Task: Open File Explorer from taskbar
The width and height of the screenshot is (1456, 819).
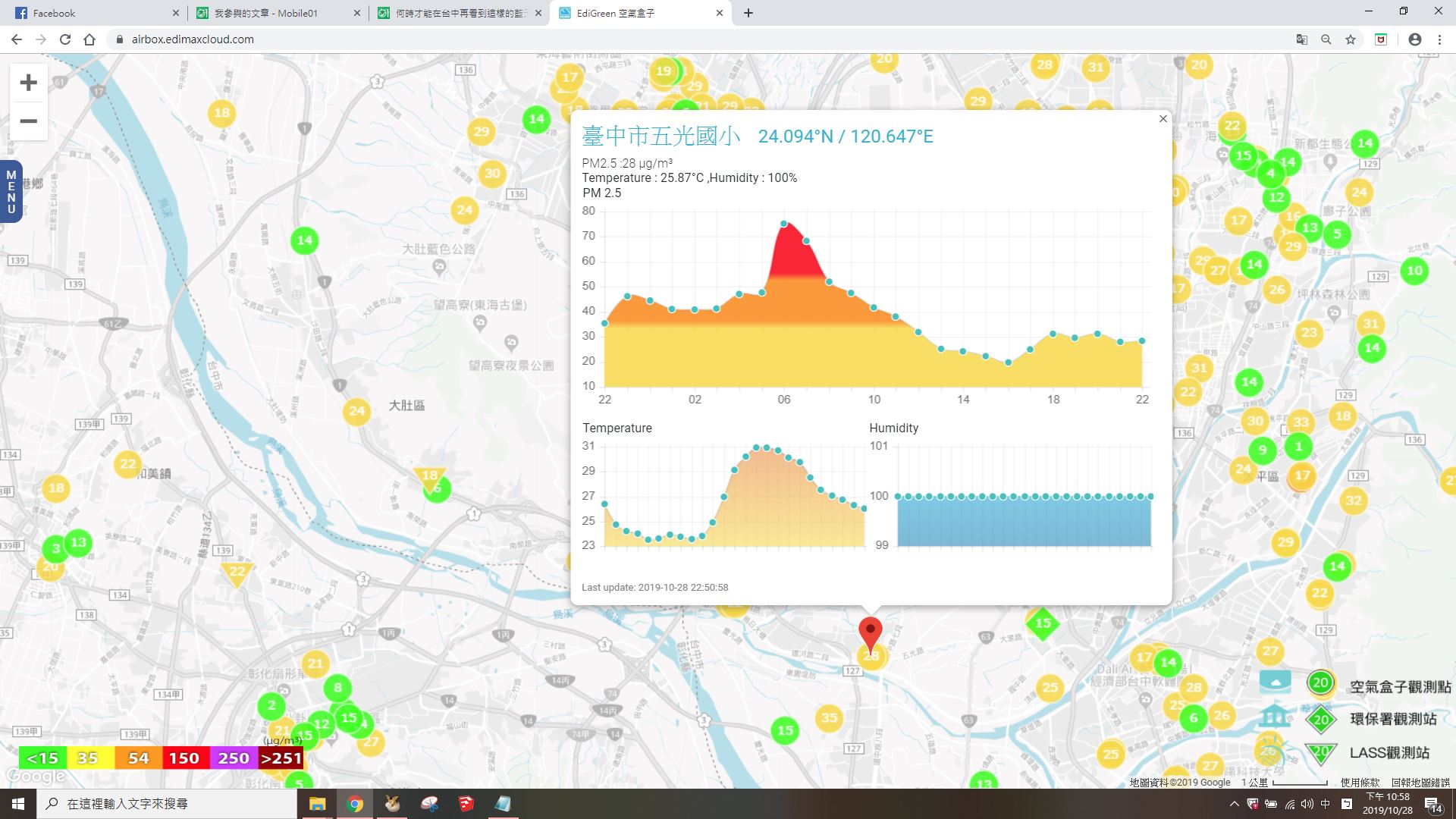Action: coord(317,804)
